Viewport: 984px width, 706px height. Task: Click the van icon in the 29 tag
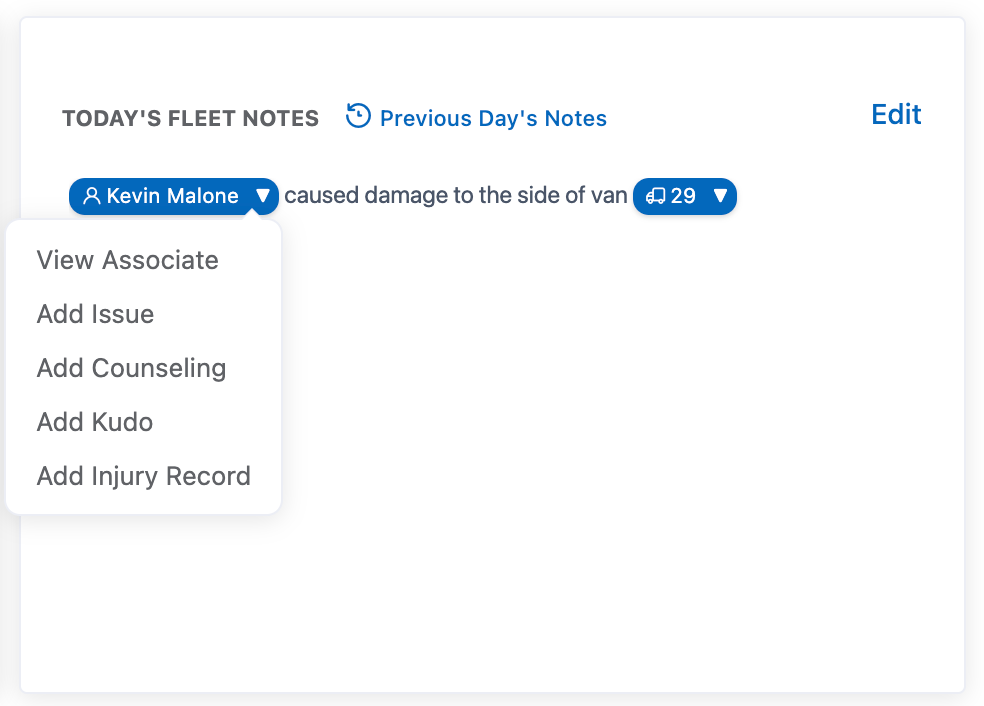click(656, 196)
